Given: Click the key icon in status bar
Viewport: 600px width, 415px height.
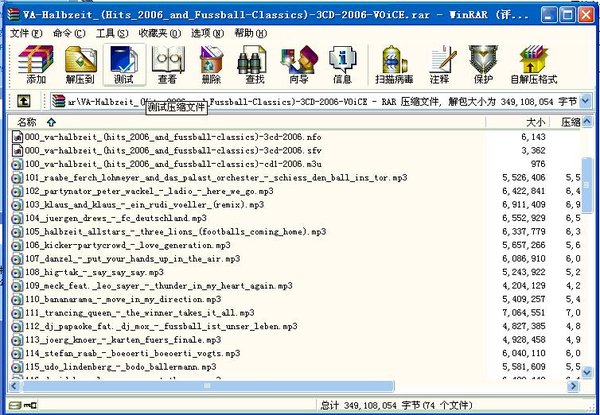Looking at the screenshot, I should point(30,405).
